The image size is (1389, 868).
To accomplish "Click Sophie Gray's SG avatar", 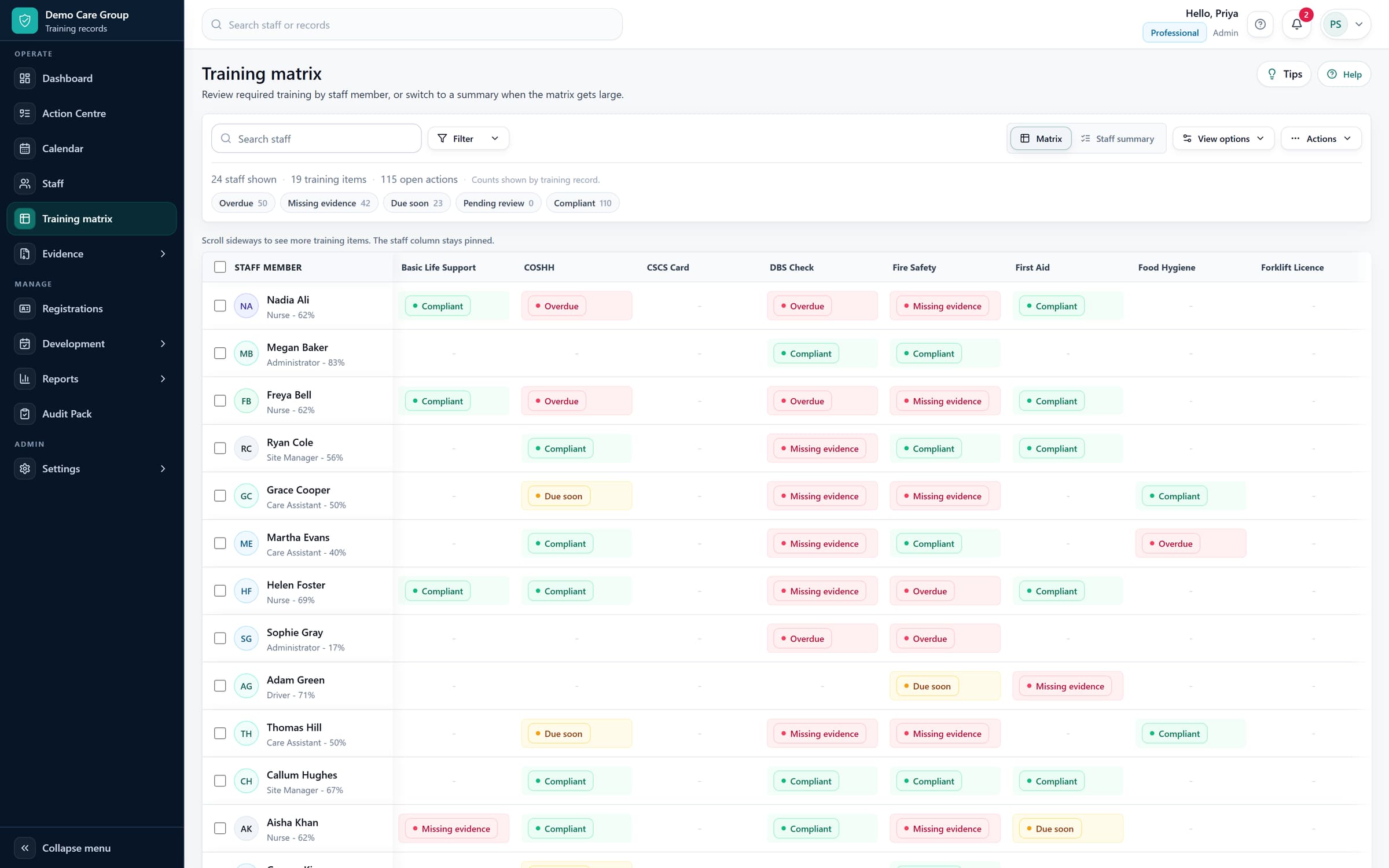I will click(246, 638).
